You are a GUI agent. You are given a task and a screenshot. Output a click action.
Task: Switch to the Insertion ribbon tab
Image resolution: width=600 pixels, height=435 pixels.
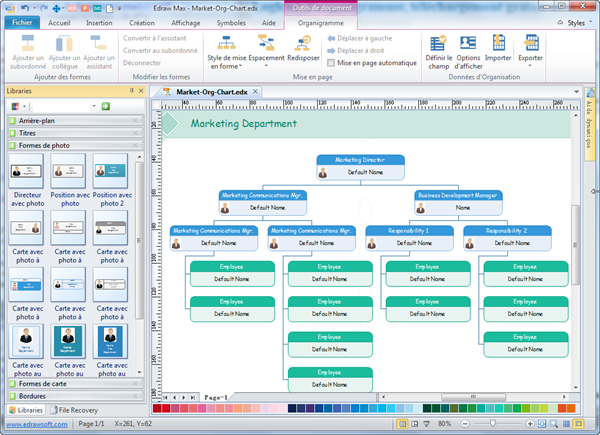tap(100, 21)
